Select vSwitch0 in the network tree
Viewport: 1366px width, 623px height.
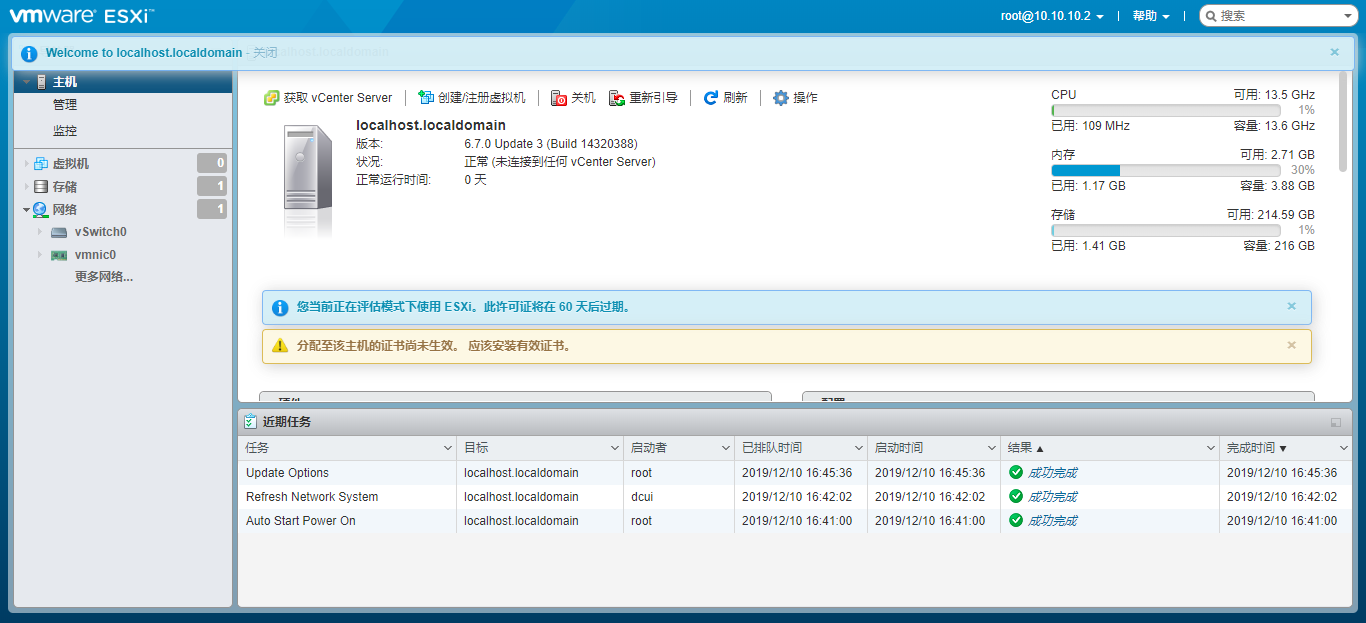[x=101, y=232]
